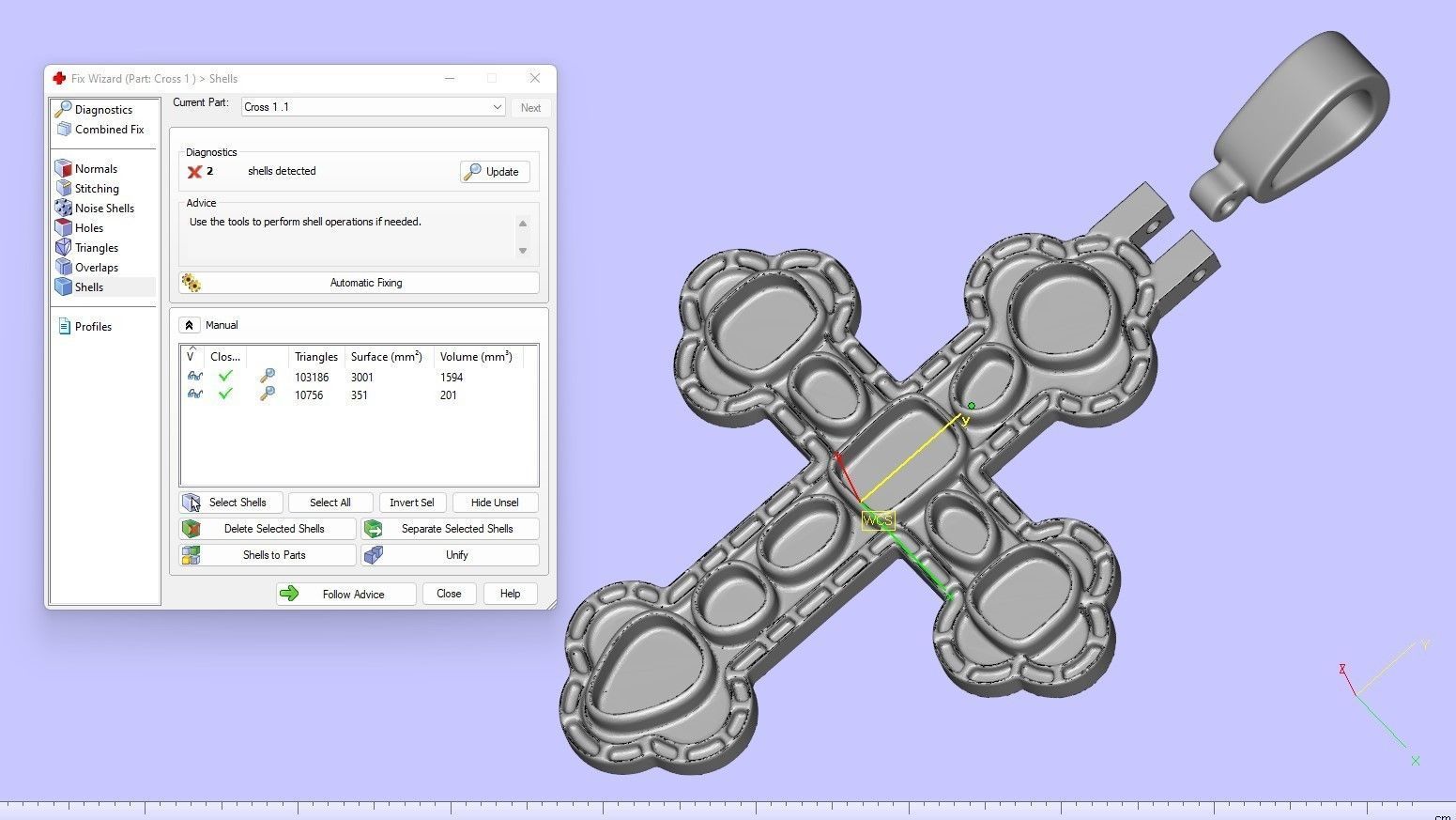Click the Next part button
This screenshot has height=820, width=1456.
point(530,108)
